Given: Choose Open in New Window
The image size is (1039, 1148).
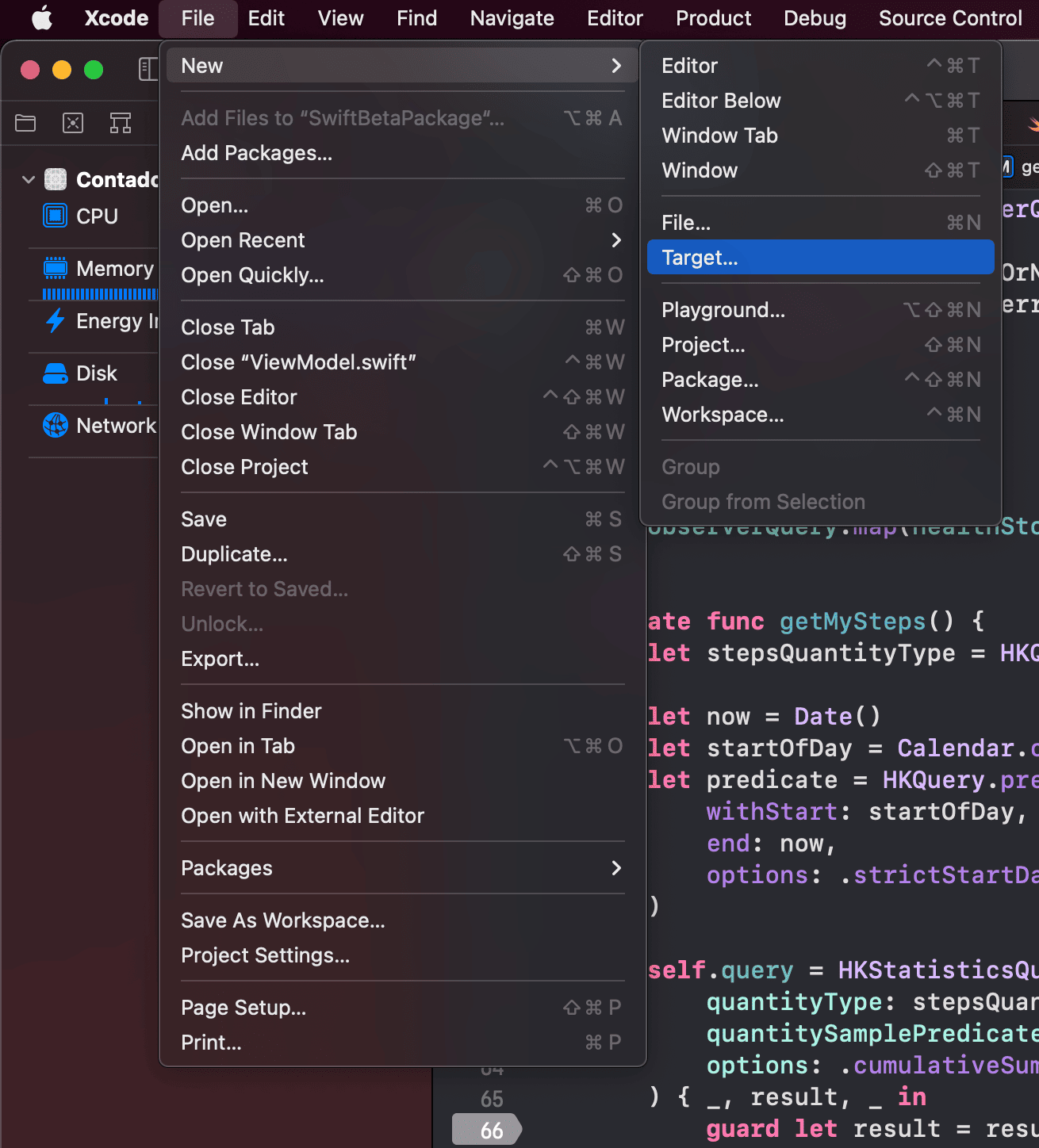Looking at the screenshot, I should pyautogui.click(x=402, y=781).
